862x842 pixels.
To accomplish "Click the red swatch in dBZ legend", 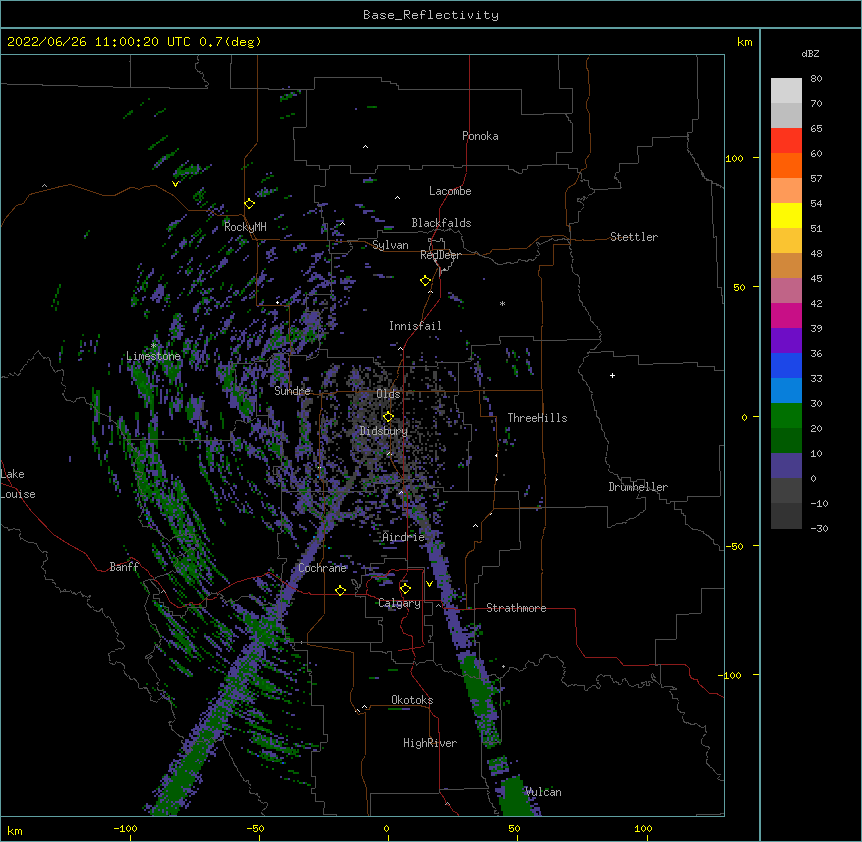I will (x=786, y=140).
